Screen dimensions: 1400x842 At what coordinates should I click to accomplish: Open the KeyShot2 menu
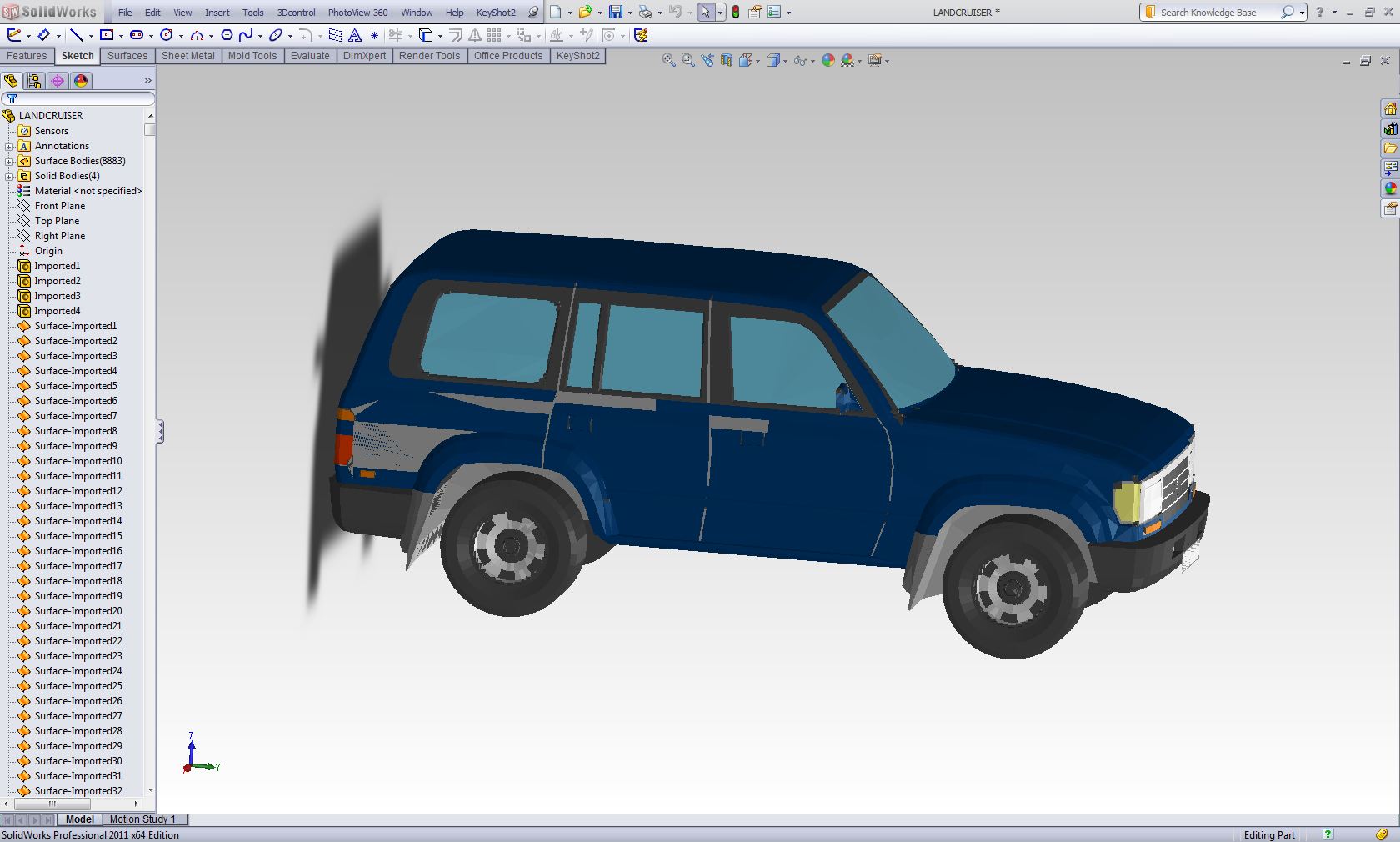(x=496, y=13)
